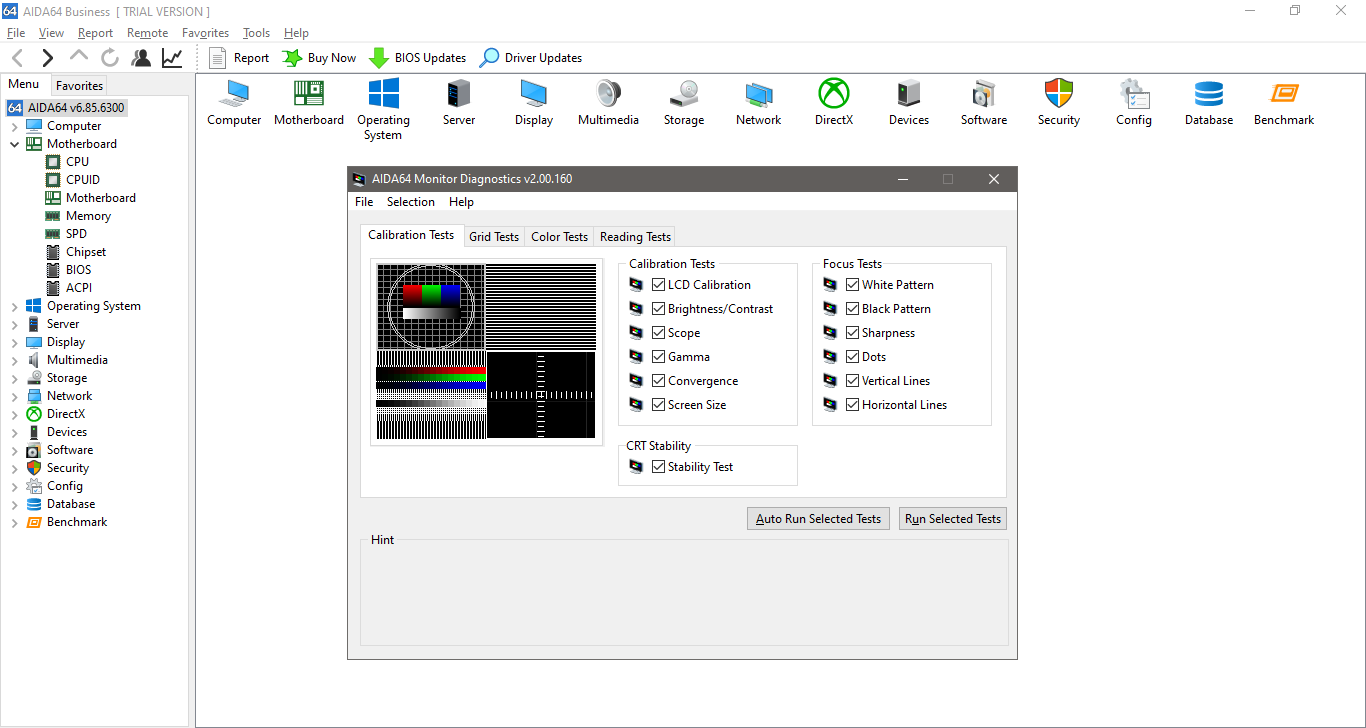Open the Remote menu
Image resolution: width=1366 pixels, height=728 pixels.
[x=147, y=33]
